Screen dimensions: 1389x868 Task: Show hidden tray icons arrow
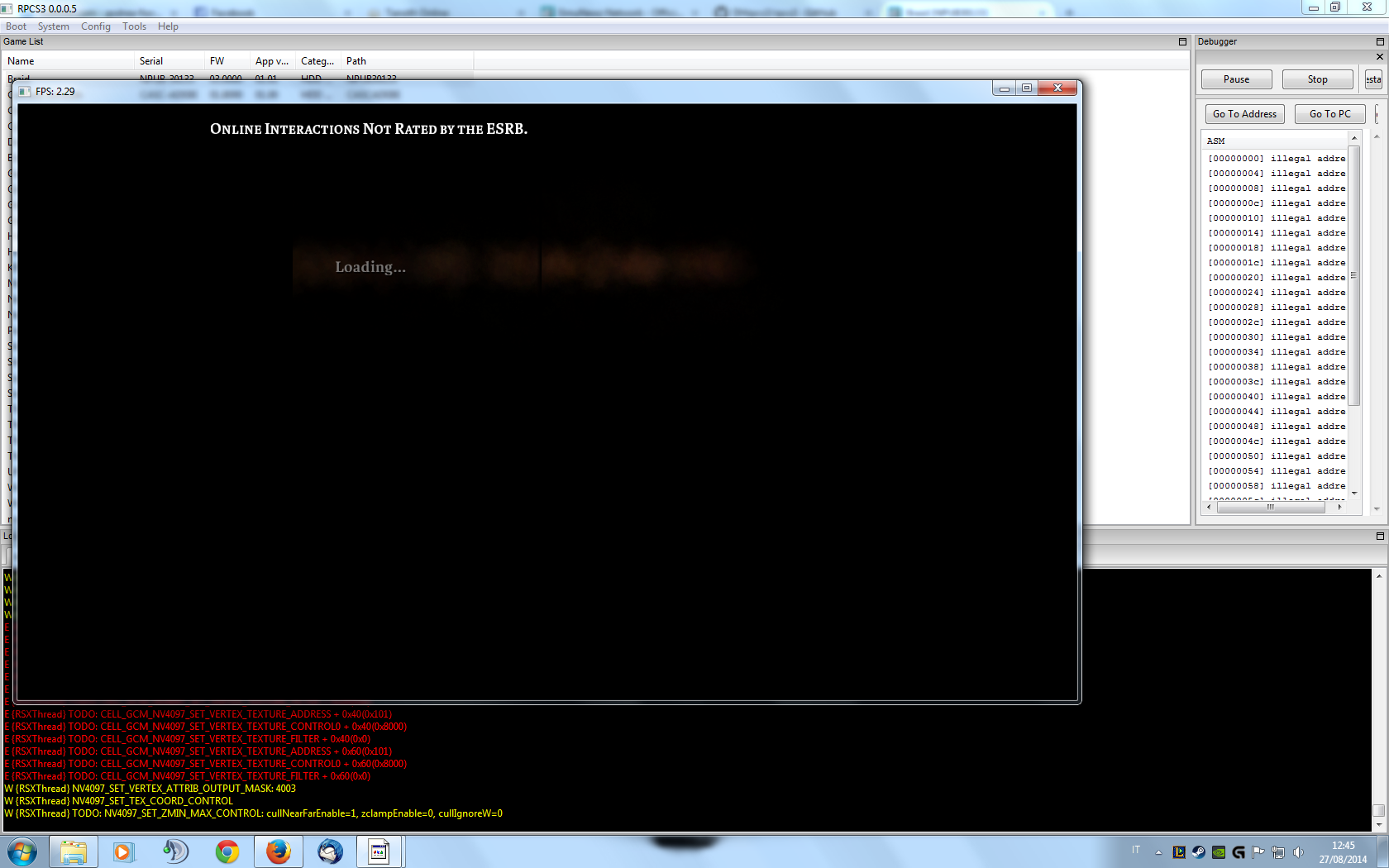pyautogui.click(x=1158, y=851)
